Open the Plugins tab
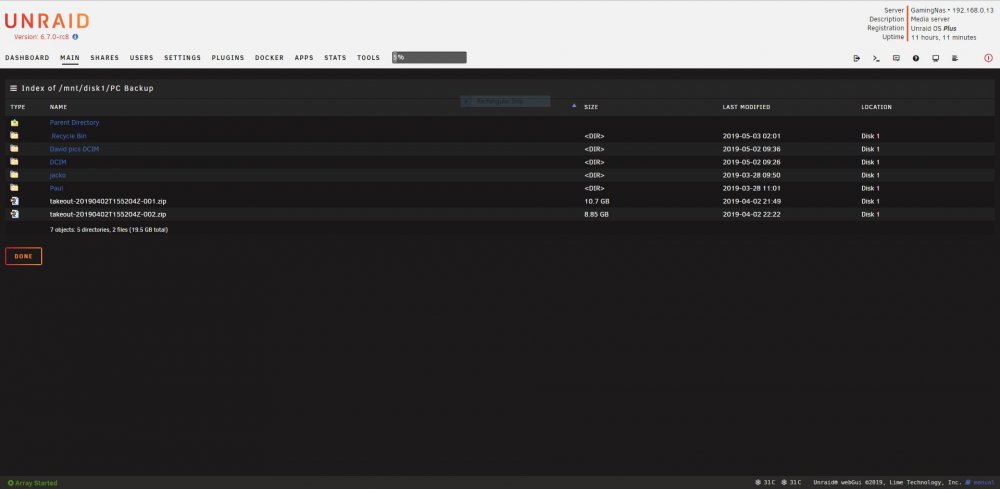Screen dimensions: 1000x489 228,58
